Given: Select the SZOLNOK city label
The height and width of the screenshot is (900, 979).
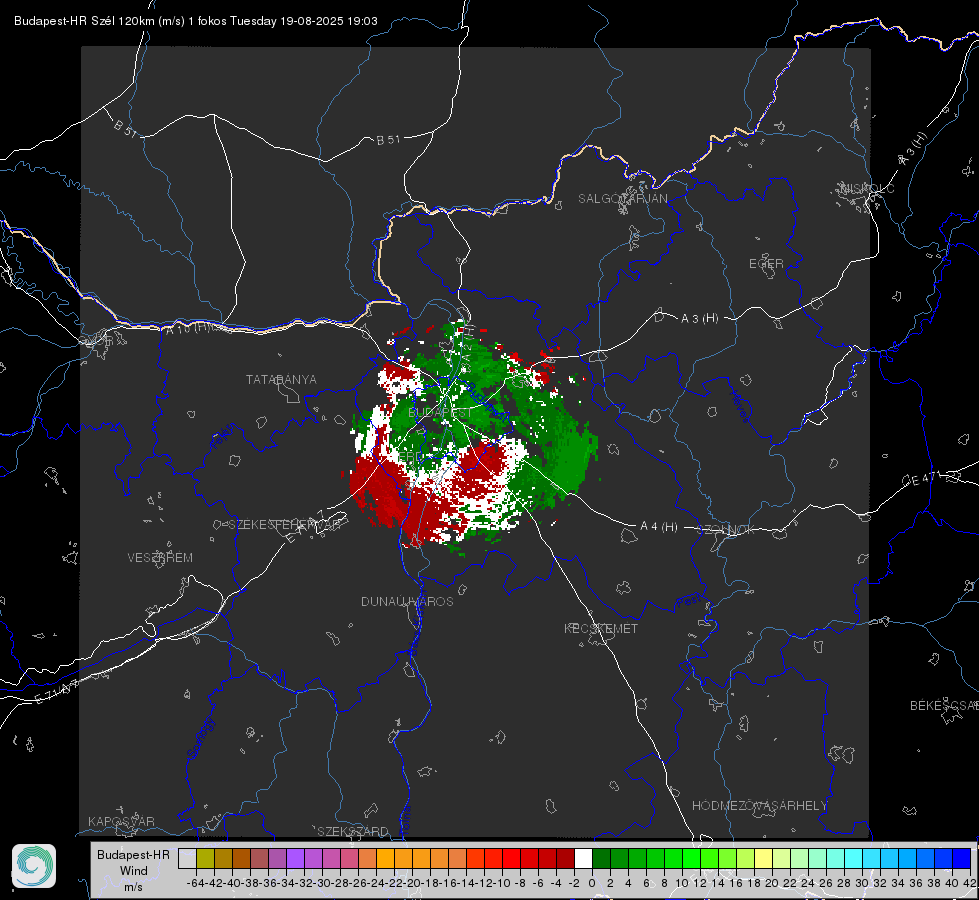Looking at the screenshot, I should tap(728, 530).
